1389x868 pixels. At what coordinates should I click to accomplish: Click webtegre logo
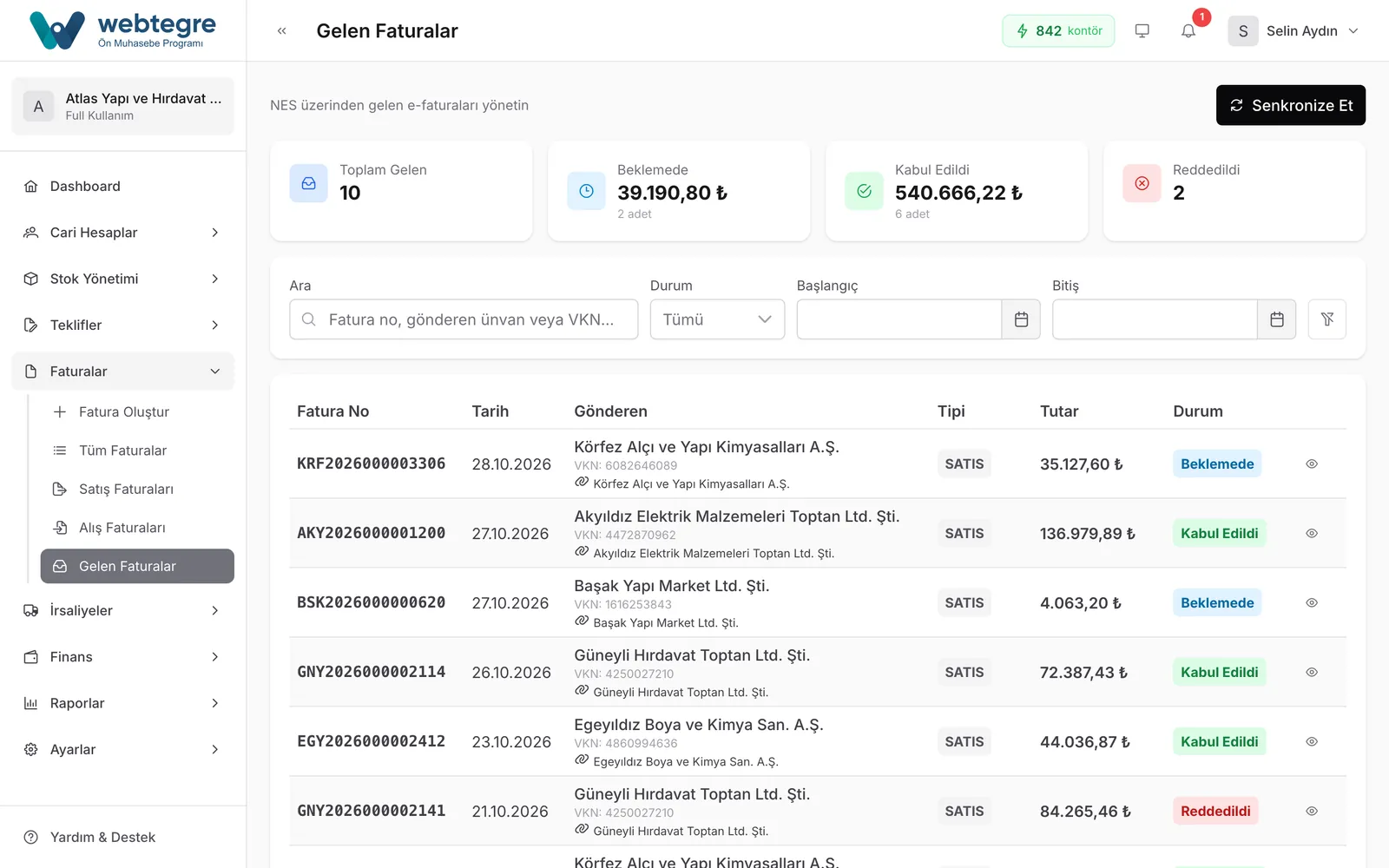click(122, 30)
